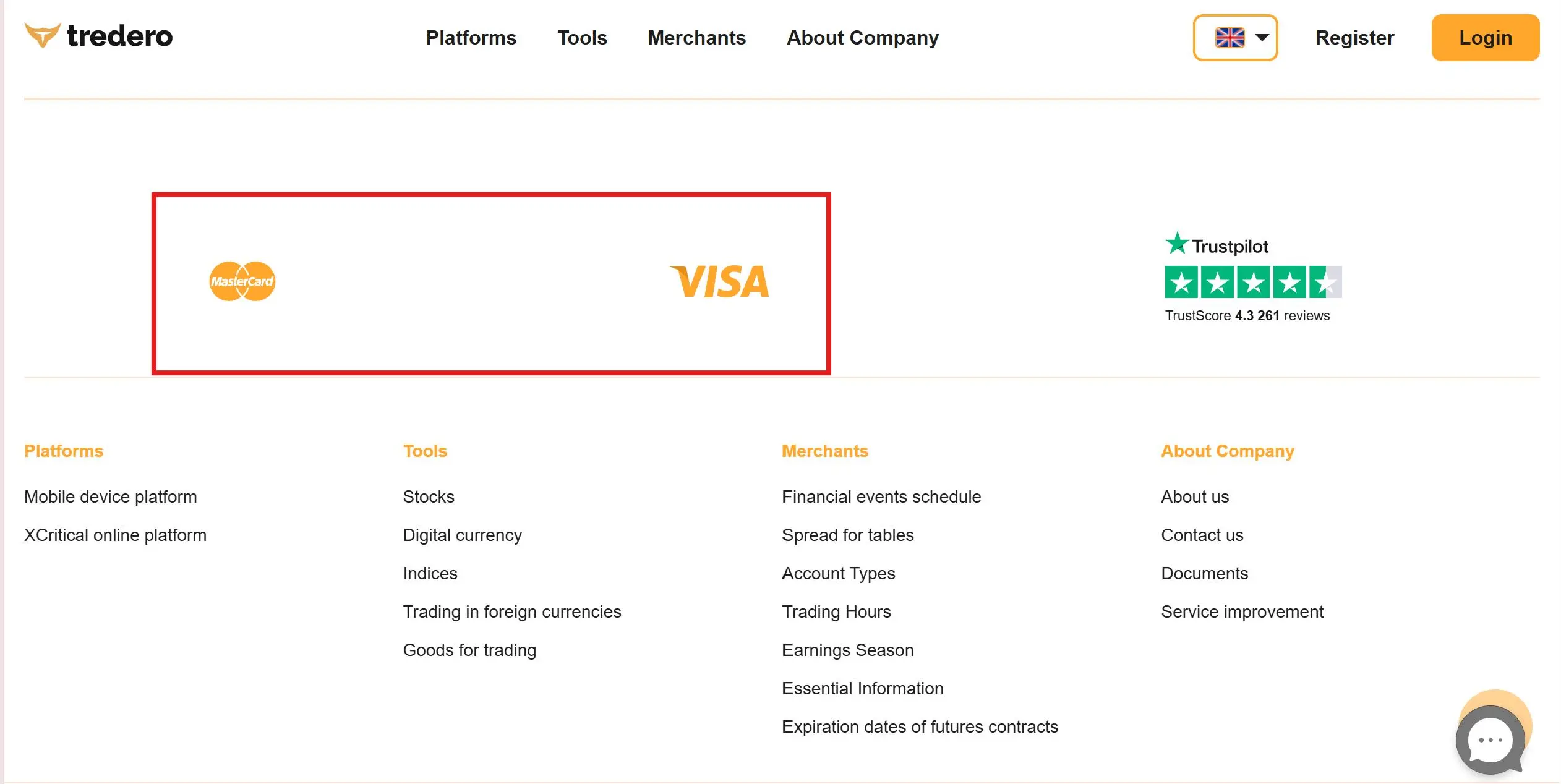
Task: Open the Tools top navigation menu
Action: click(x=582, y=38)
